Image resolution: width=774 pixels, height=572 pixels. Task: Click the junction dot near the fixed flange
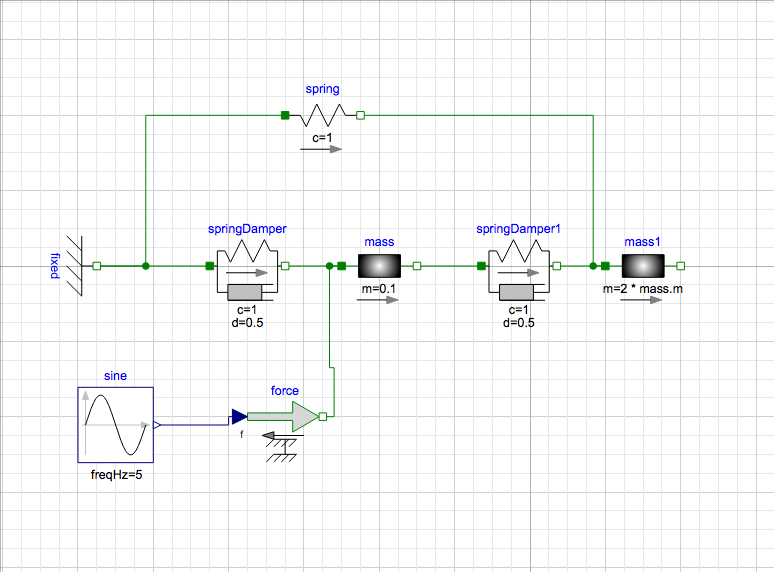(146, 266)
